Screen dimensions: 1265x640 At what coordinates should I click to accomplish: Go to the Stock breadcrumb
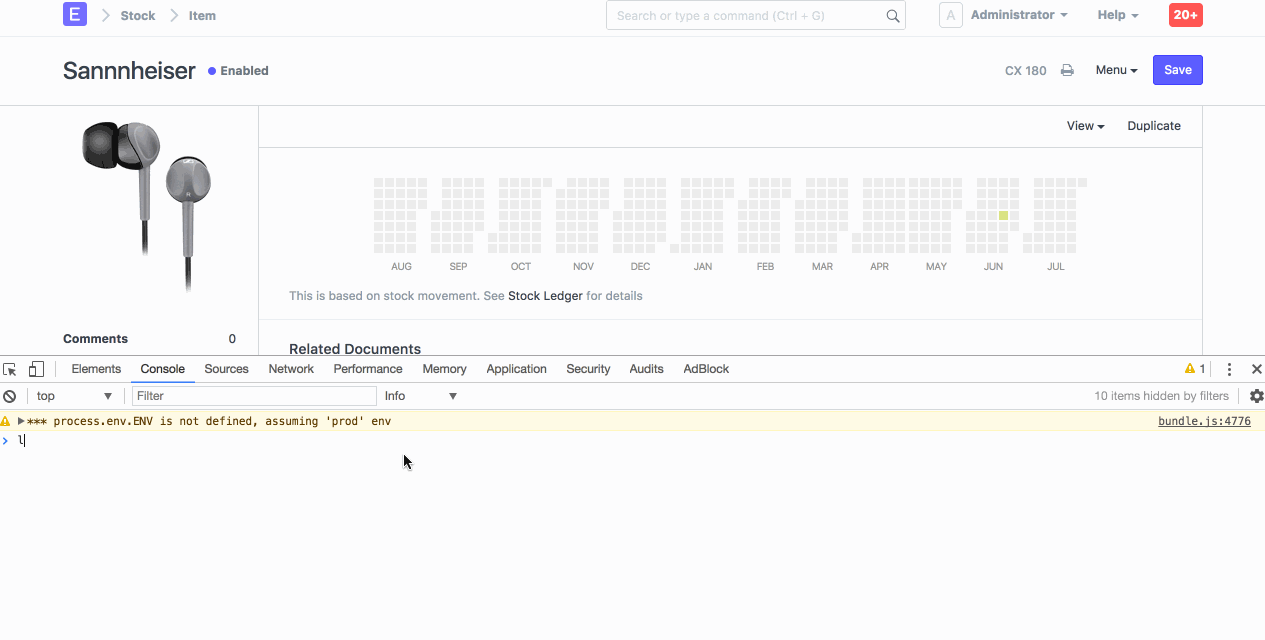pyautogui.click(x=138, y=15)
